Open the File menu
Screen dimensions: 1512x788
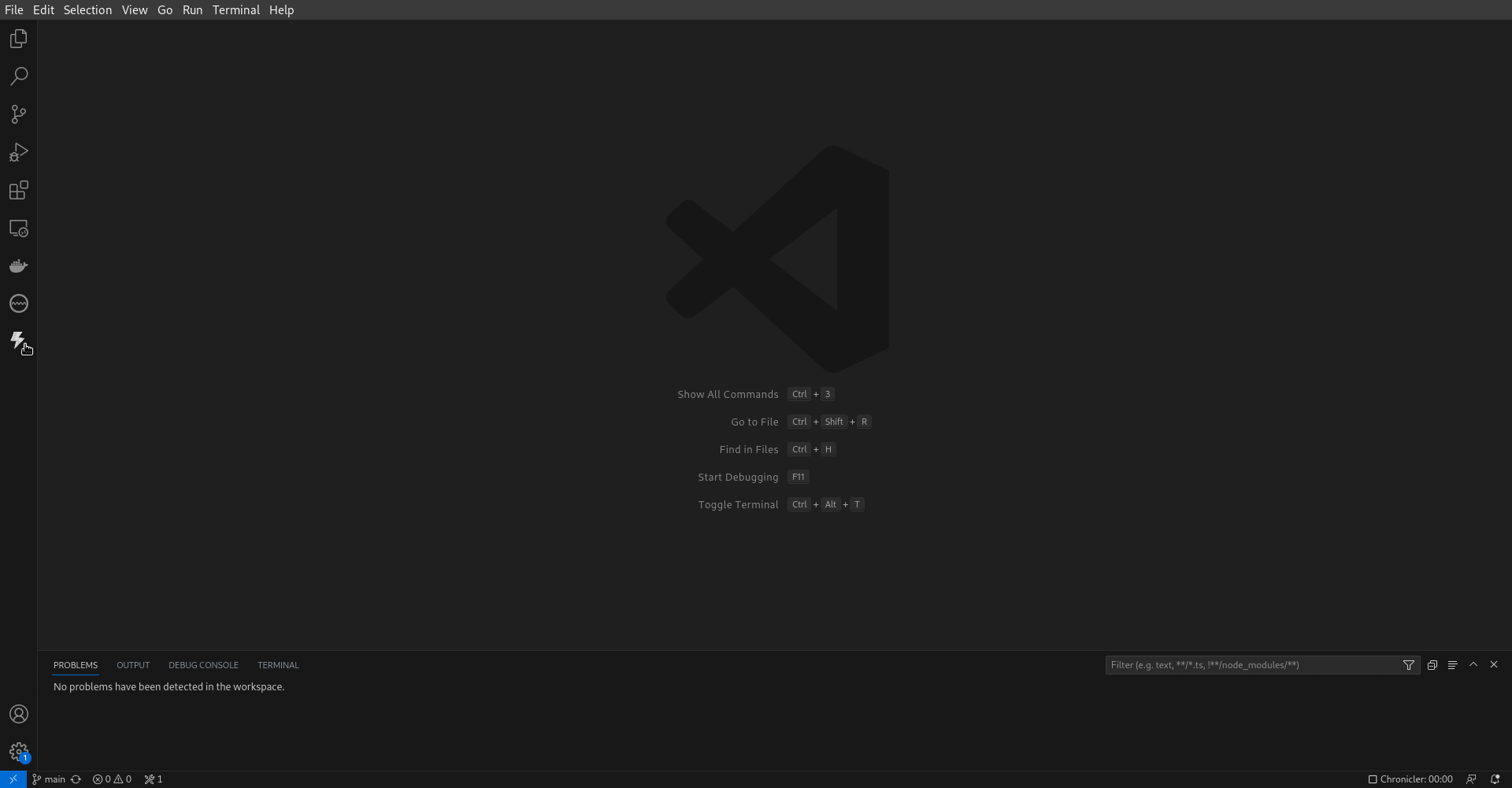[13, 10]
